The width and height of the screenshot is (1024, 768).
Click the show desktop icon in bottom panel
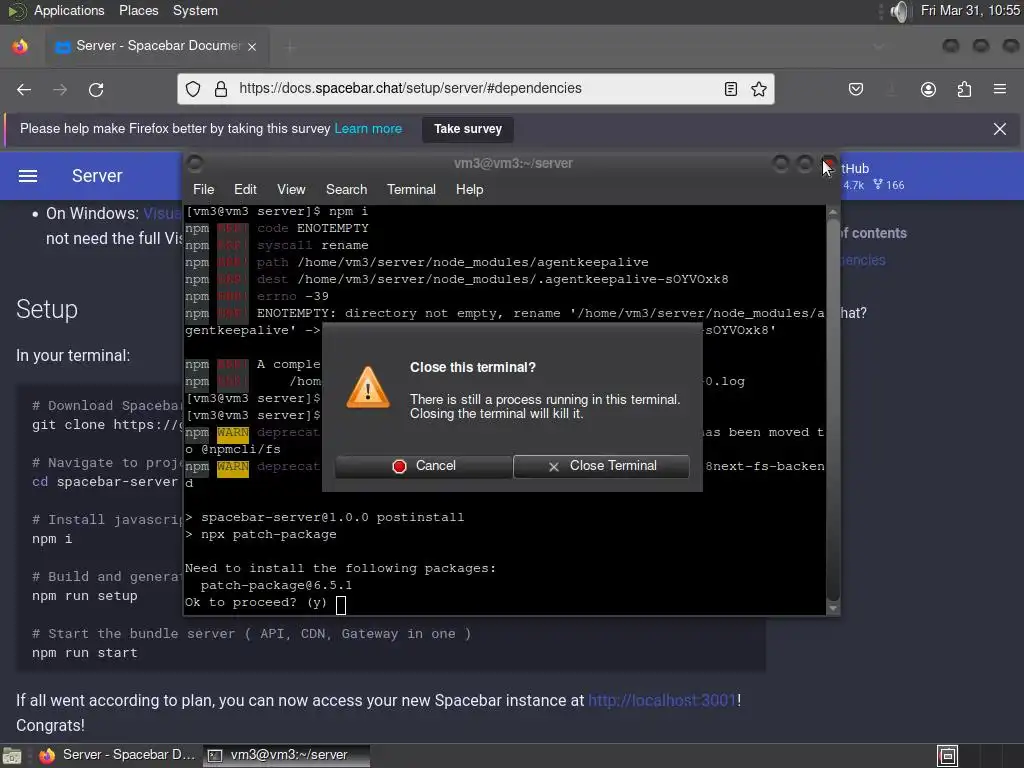(11, 756)
